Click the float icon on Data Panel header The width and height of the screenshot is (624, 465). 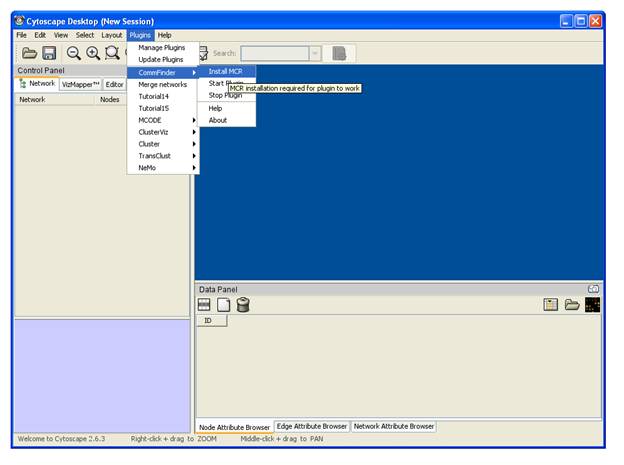593,289
